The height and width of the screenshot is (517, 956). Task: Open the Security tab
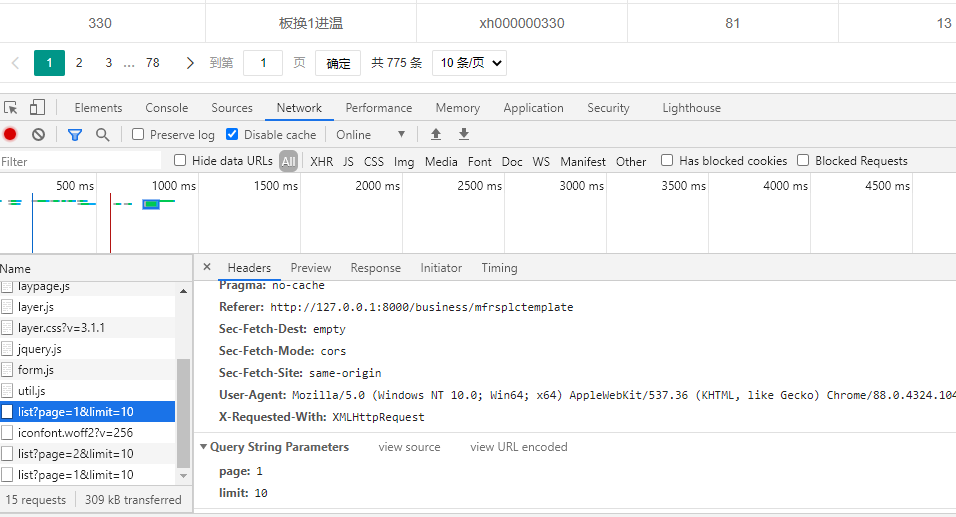(x=608, y=108)
